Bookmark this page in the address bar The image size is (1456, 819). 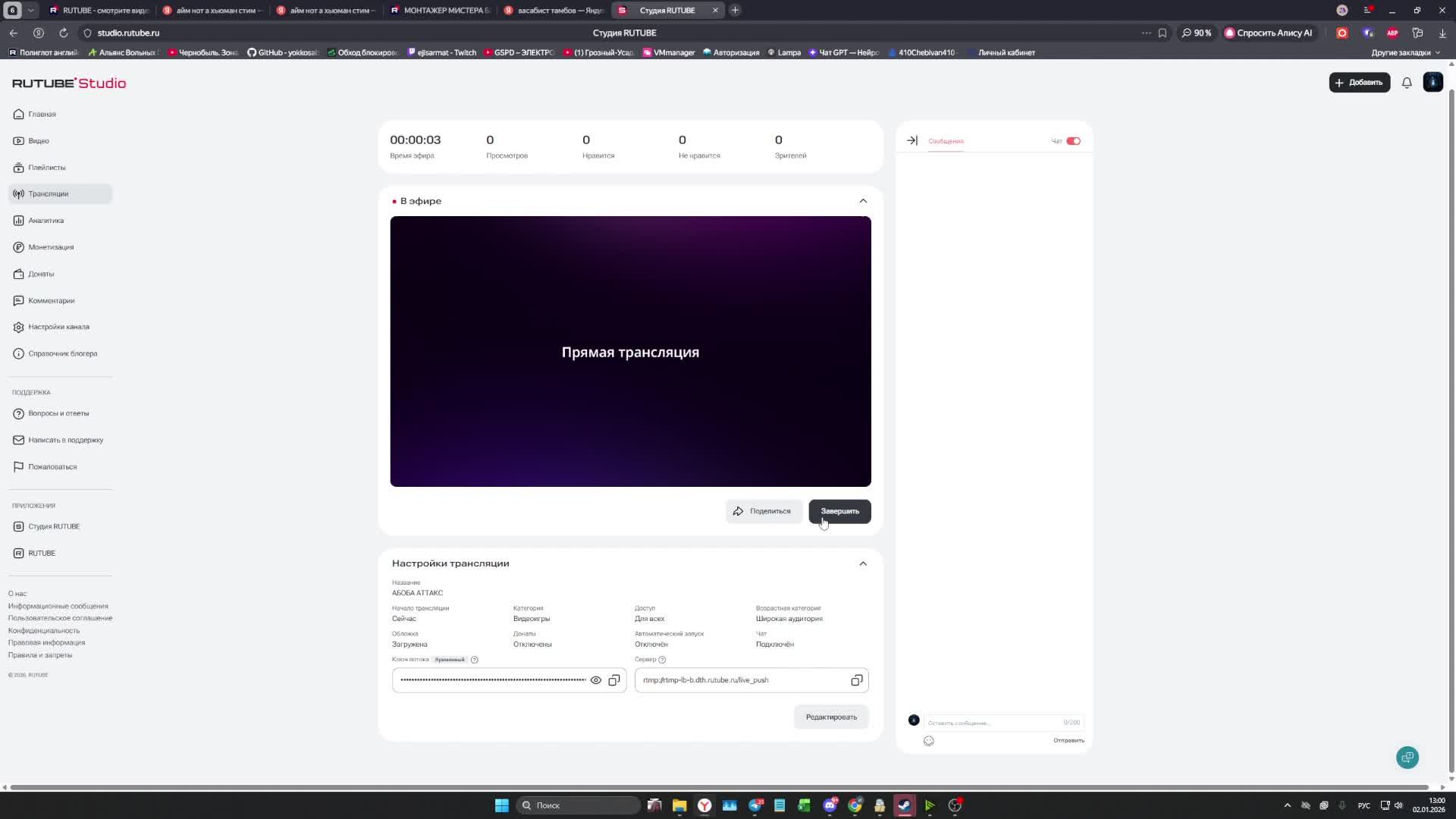[x=1163, y=33]
